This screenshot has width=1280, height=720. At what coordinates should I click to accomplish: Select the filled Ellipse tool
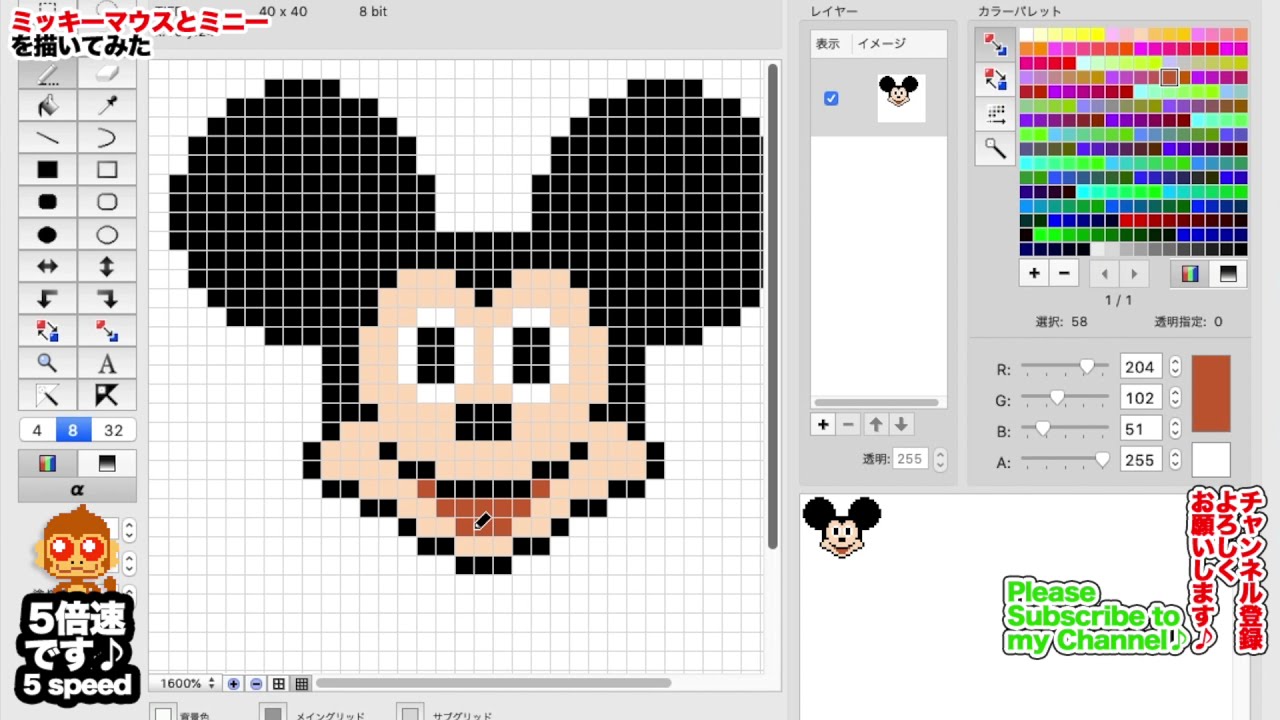47,235
